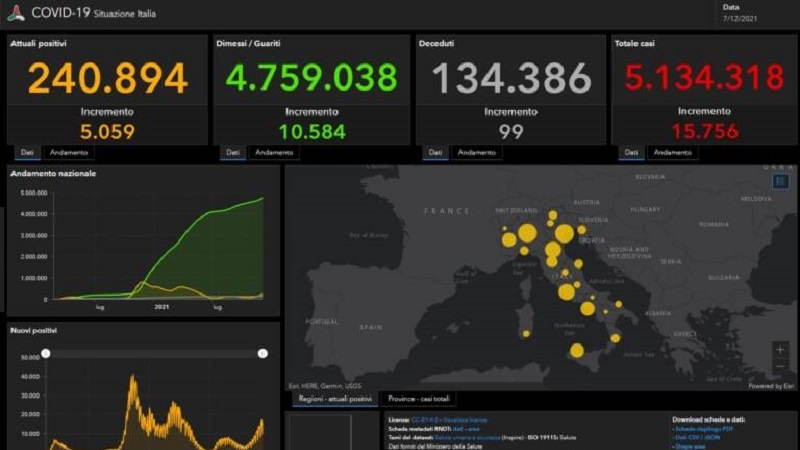800x450 pixels.
Task: Open Andamento tab under Deceduti
Action: (476, 153)
